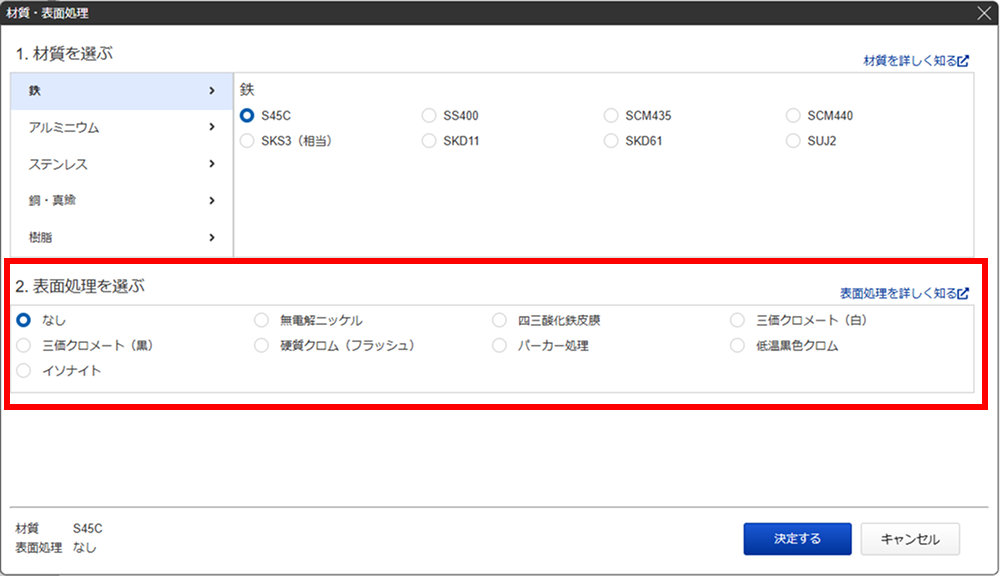Expand chevron next to 銅・真鍮
Viewport: 1000px width, 576px height.
[x=212, y=200]
